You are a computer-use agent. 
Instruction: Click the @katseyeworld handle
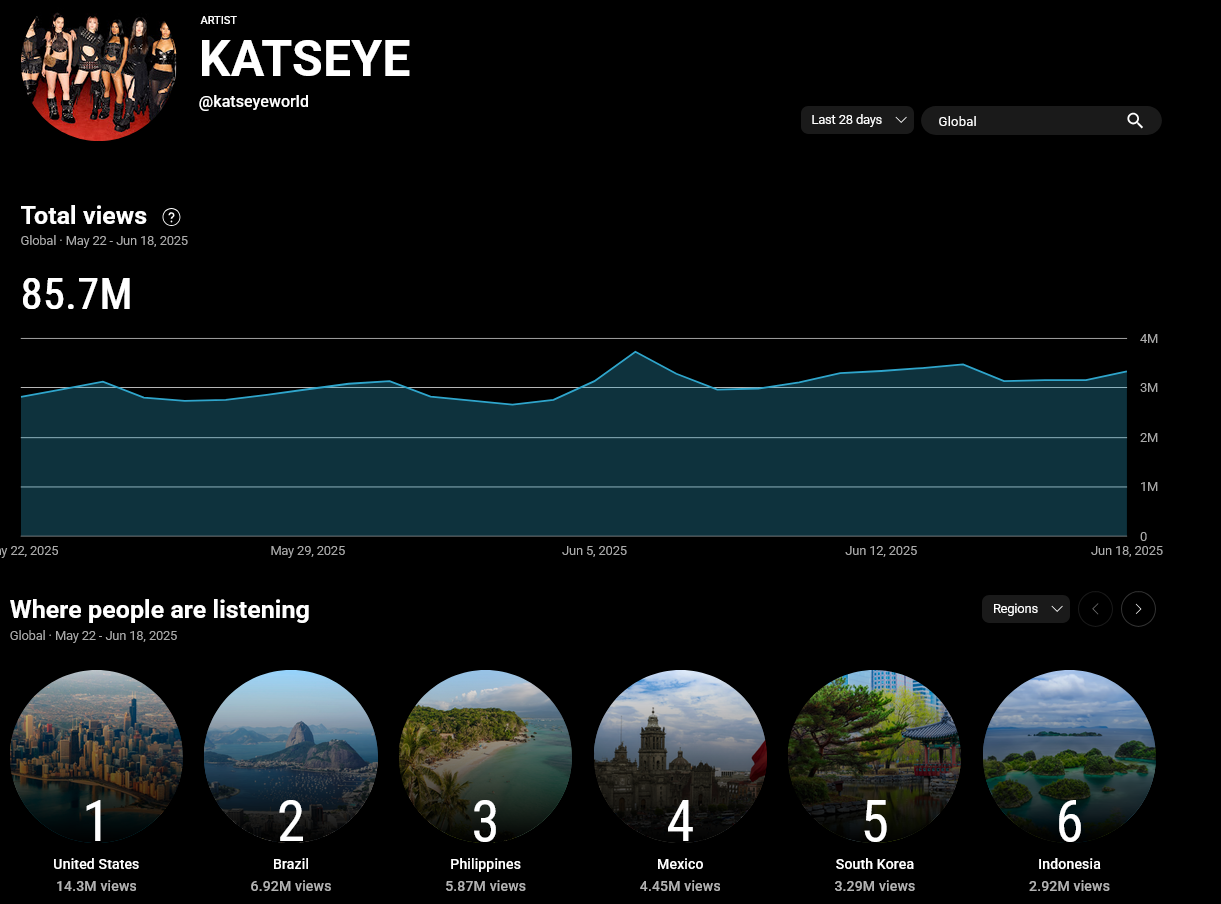click(254, 102)
